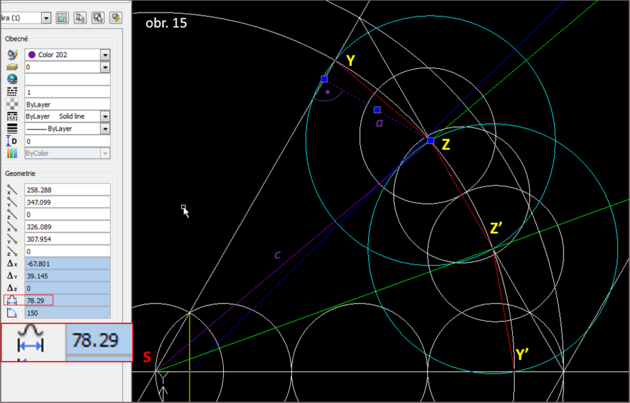Image resolution: width=630 pixels, height=403 pixels.
Task: Click the start point Z icon
Action: point(12,215)
